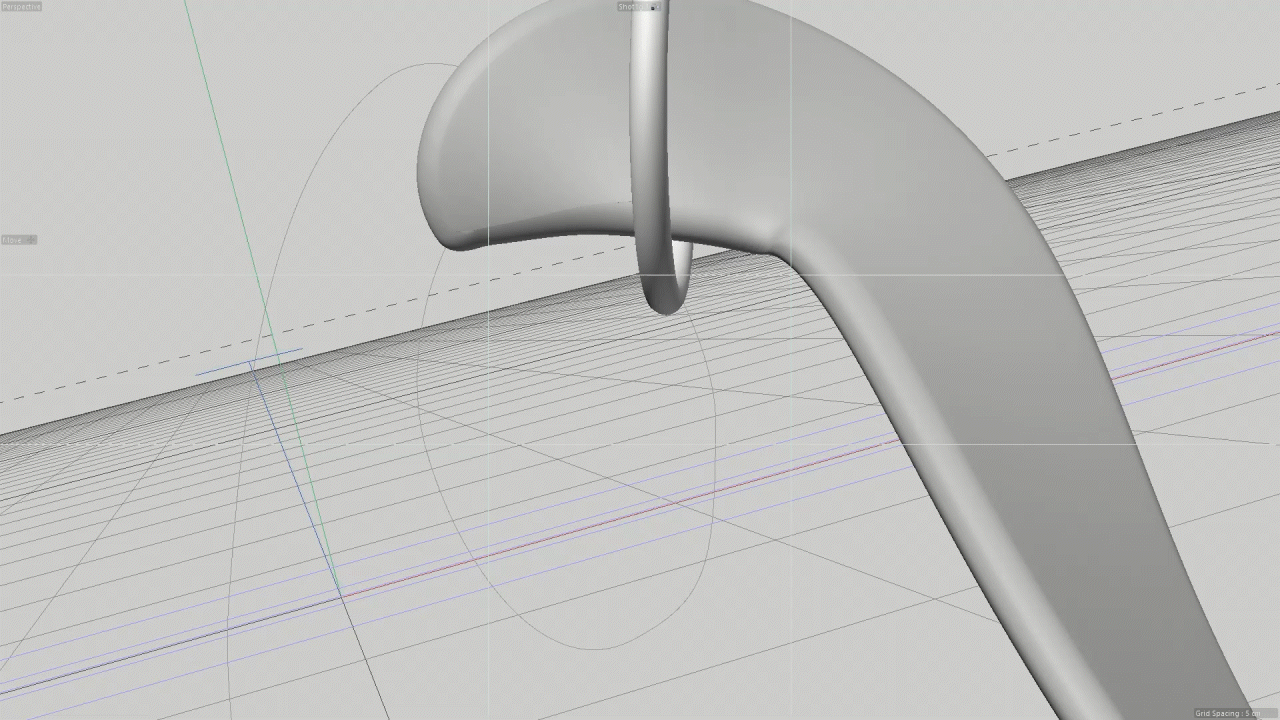This screenshot has width=1280, height=720.
Task: Click the Shot camera label at top
Action: click(x=639, y=6)
